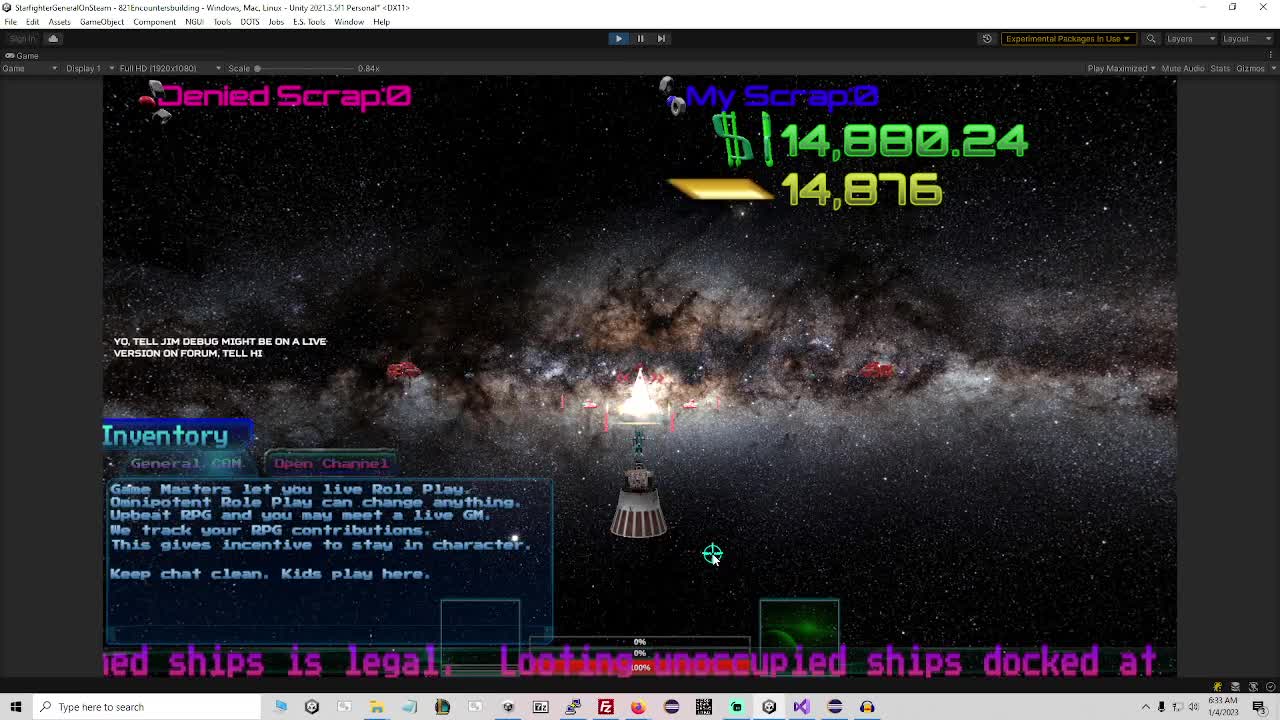Screen dimensions: 1280x720
Task: Toggle Mute Audio in the Game view
Action: click(1183, 68)
